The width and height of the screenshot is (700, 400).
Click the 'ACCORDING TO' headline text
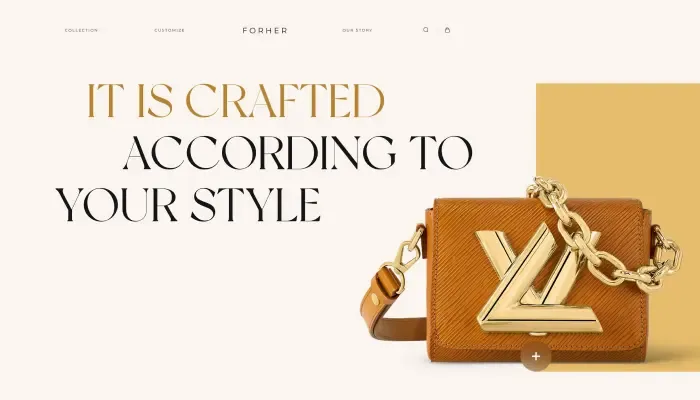[298, 153]
